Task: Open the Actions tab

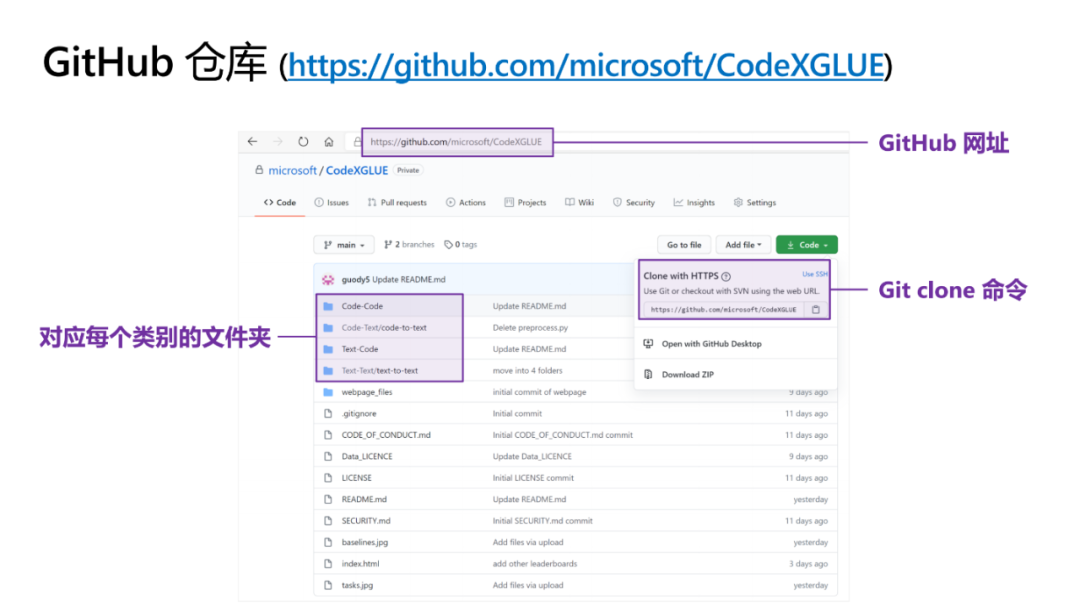Action: click(466, 203)
